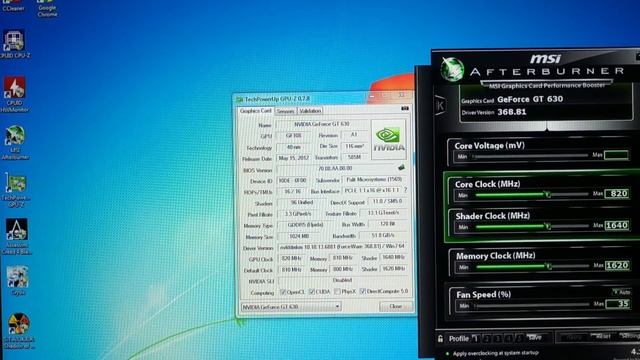Open the S.T.A.L.K.E.R. desktop shortcut
Viewport: 640px width, 360px height.
(x=18, y=331)
